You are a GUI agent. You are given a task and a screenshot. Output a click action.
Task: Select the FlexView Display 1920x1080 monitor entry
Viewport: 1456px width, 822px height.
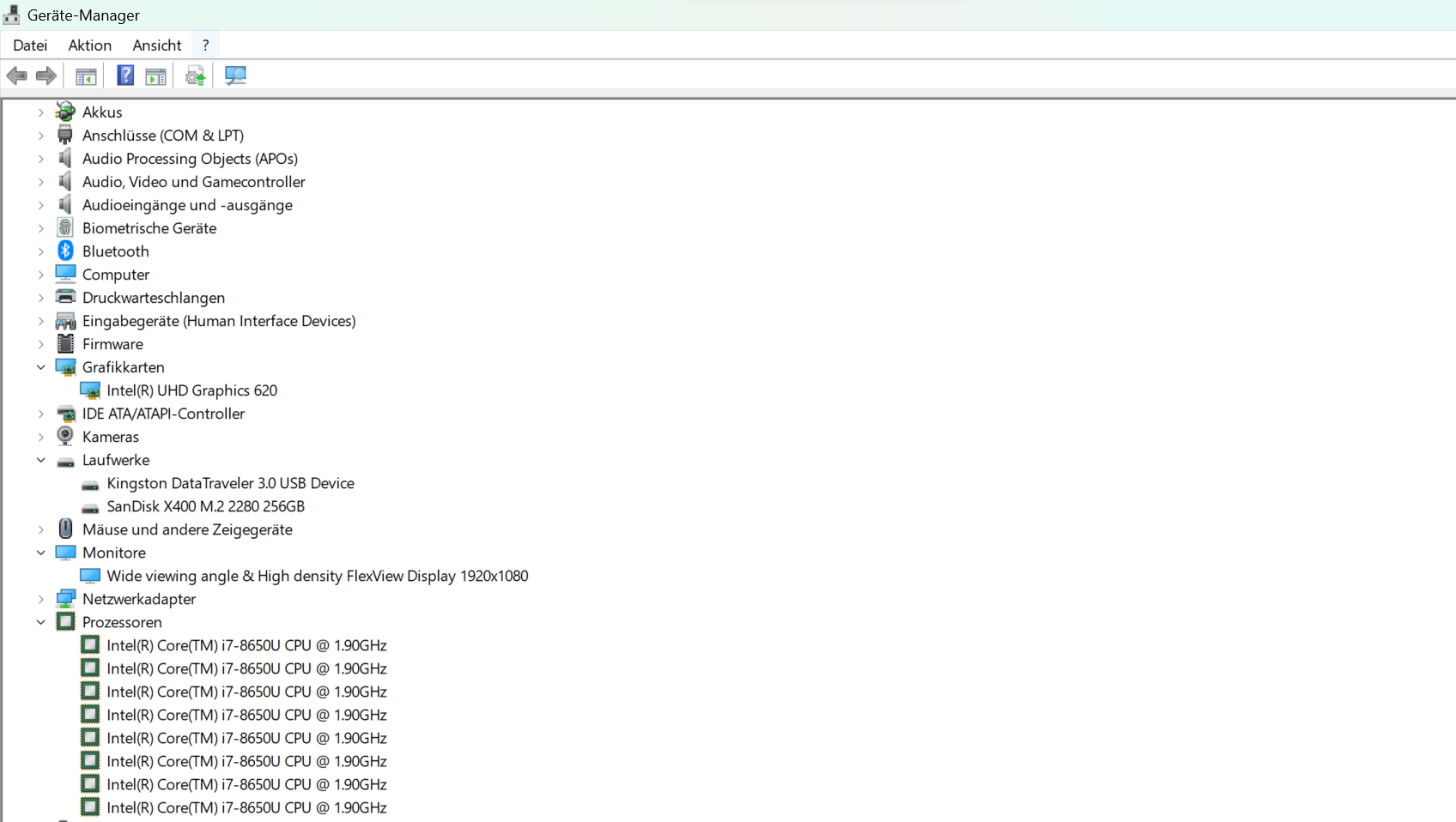click(318, 576)
